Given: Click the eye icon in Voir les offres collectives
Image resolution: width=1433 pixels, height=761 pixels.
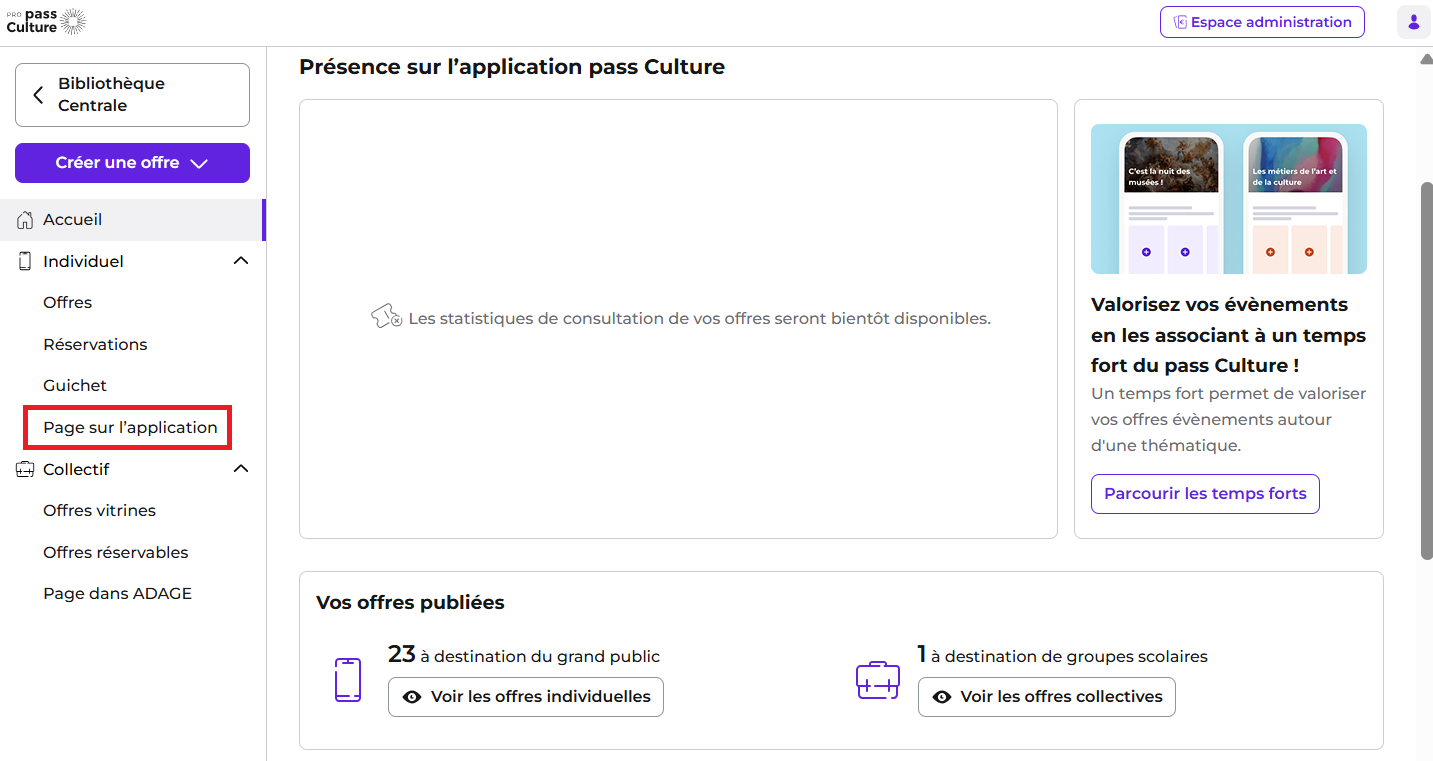Looking at the screenshot, I should click(941, 697).
